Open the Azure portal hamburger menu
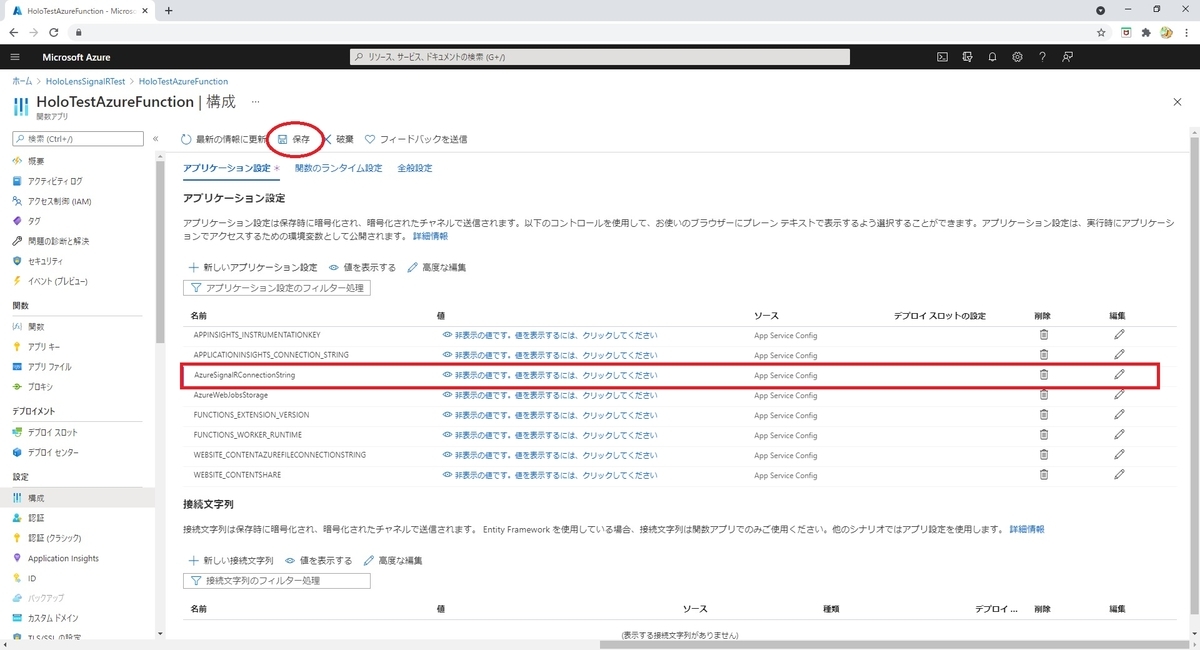Viewport: 1200px width, 650px height. pos(15,57)
